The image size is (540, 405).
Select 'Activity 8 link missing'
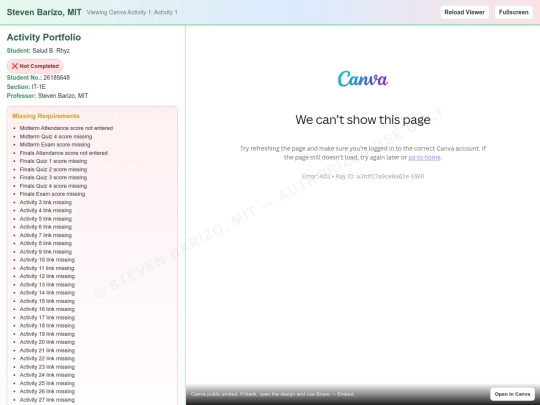pyautogui.click(x=46, y=243)
